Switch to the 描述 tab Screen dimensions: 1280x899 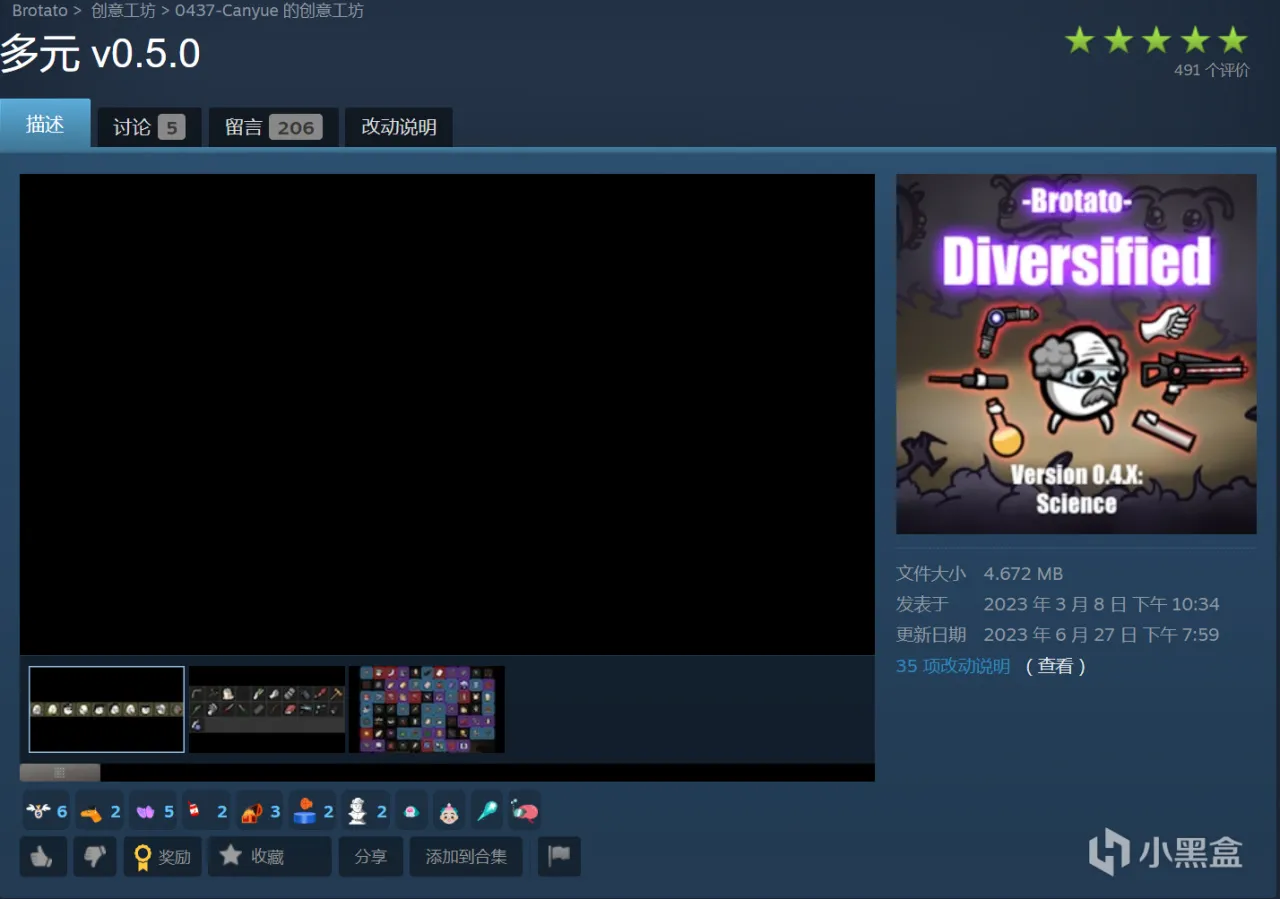(45, 124)
